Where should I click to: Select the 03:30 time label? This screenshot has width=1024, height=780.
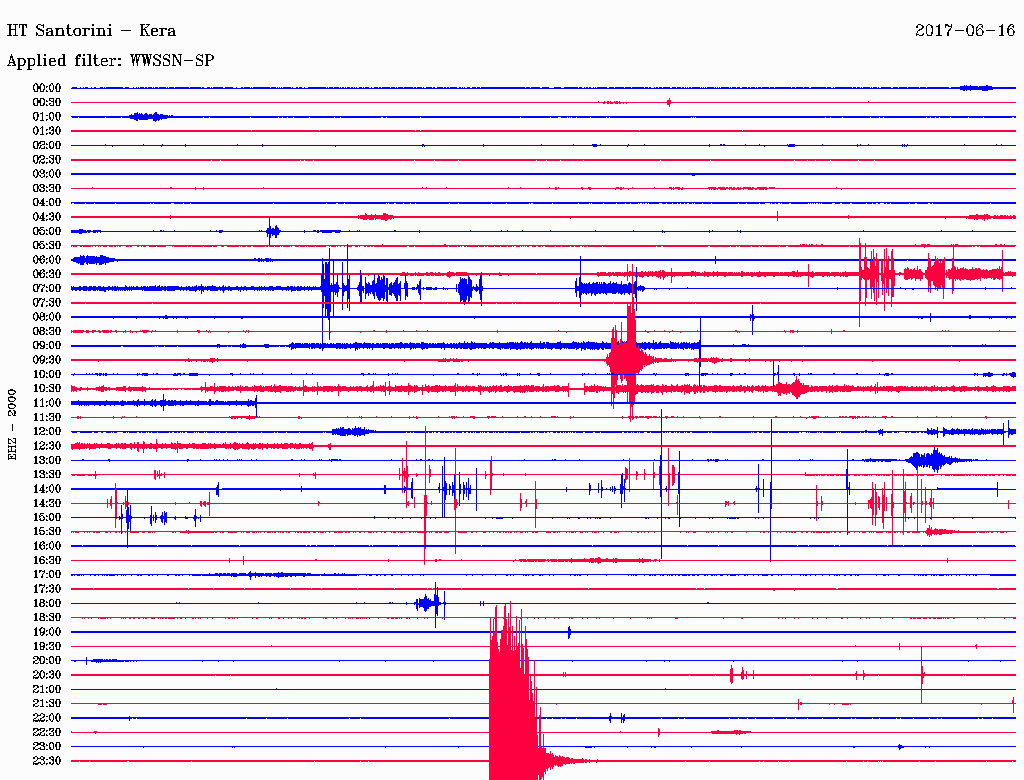pyautogui.click(x=47, y=188)
